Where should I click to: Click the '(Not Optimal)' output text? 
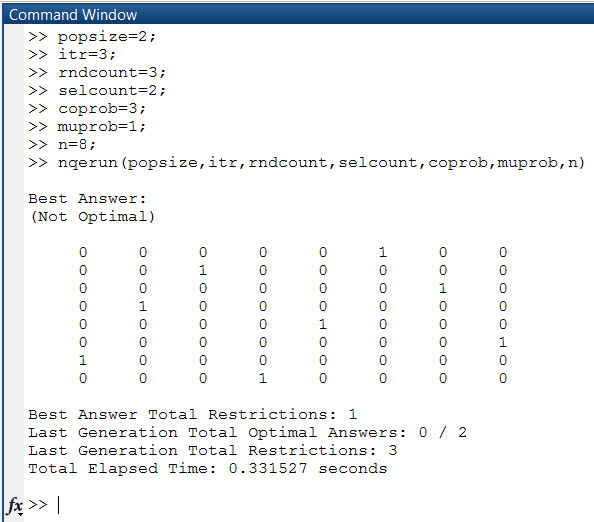[92, 217]
